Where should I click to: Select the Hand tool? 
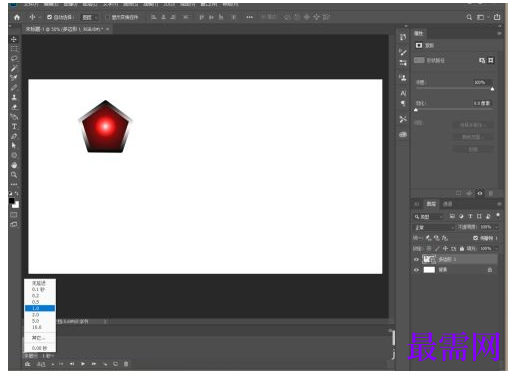coord(14,165)
